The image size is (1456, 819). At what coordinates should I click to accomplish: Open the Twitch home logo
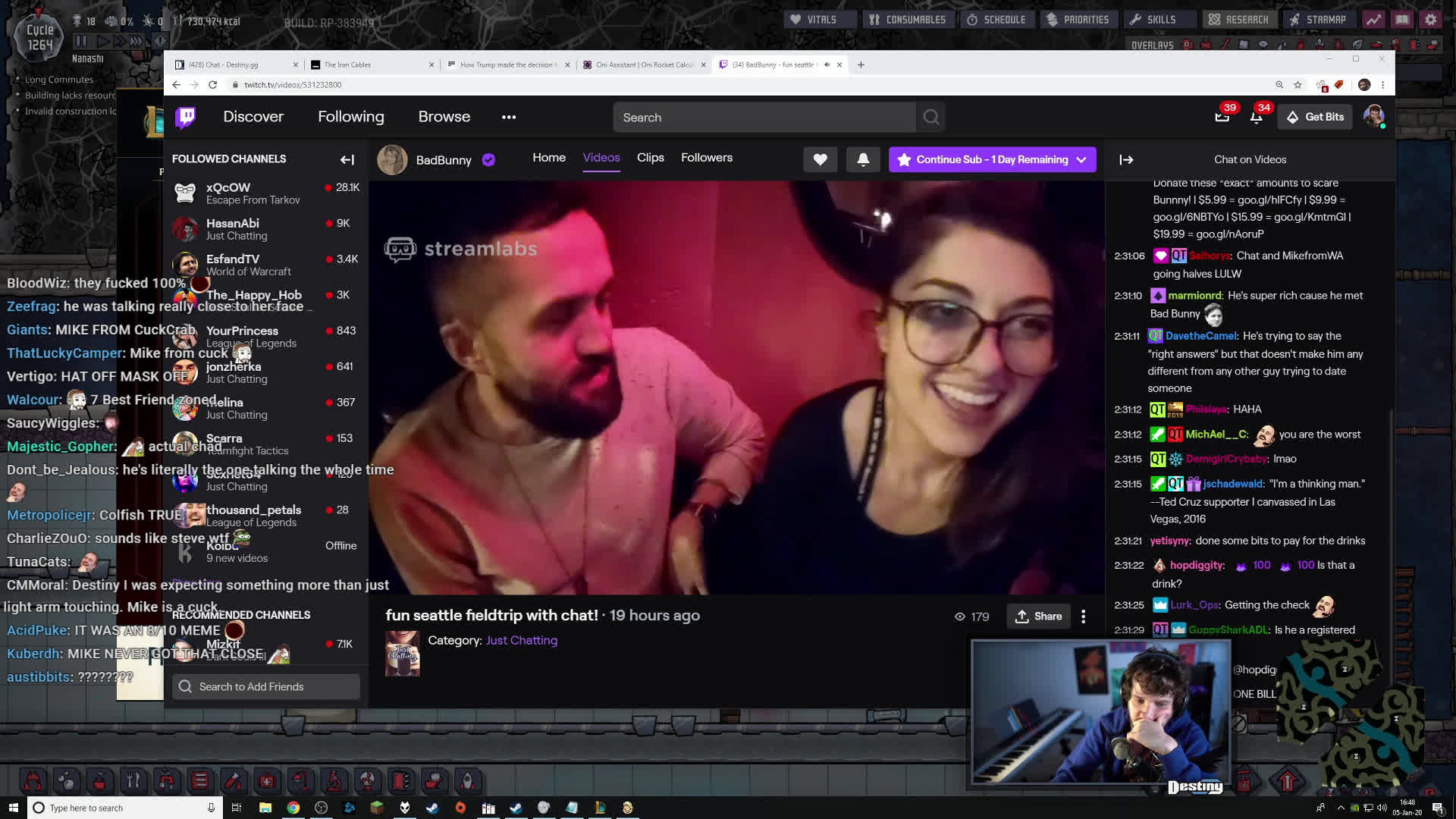(x=186, y=117)
